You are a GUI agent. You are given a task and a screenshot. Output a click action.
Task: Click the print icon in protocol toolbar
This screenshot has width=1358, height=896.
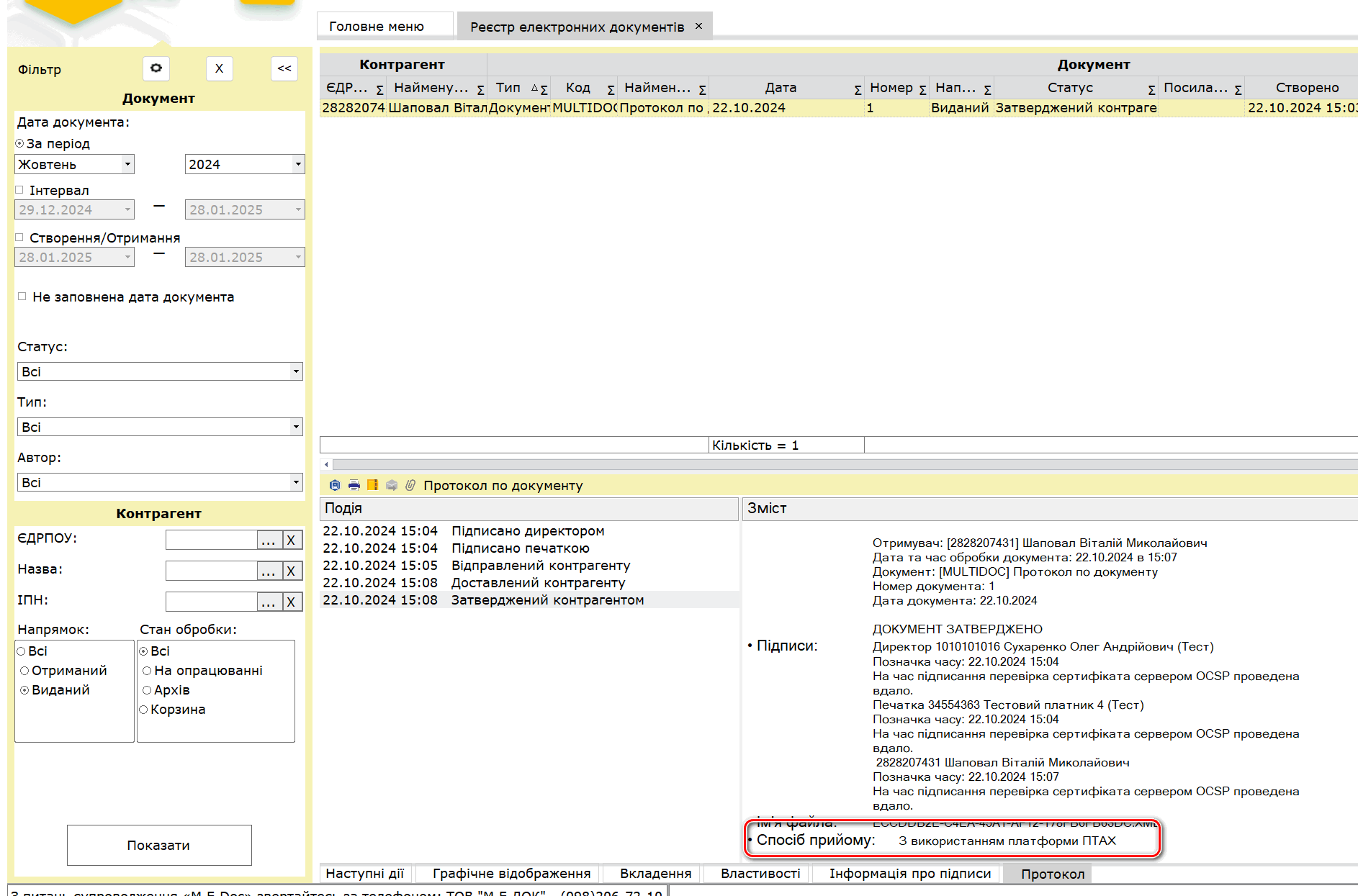[354, 485]
